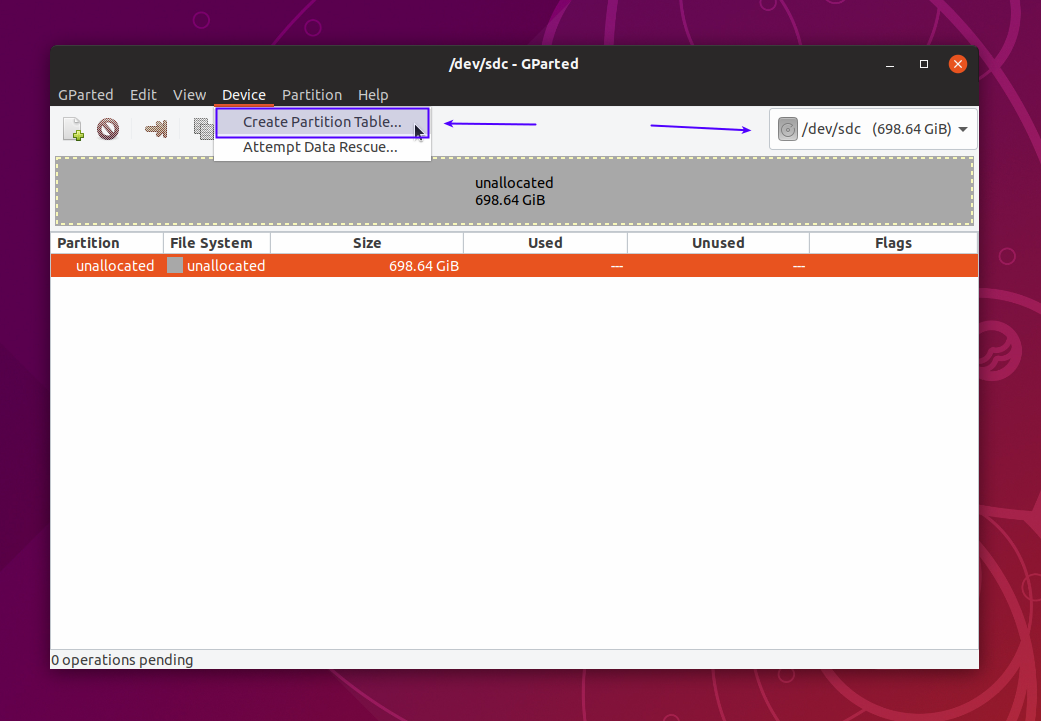Click the Resize/Move partition toolbar icon
This screenshot has width=1041, height=721.
pyautogui.click(x=155, y=129)
